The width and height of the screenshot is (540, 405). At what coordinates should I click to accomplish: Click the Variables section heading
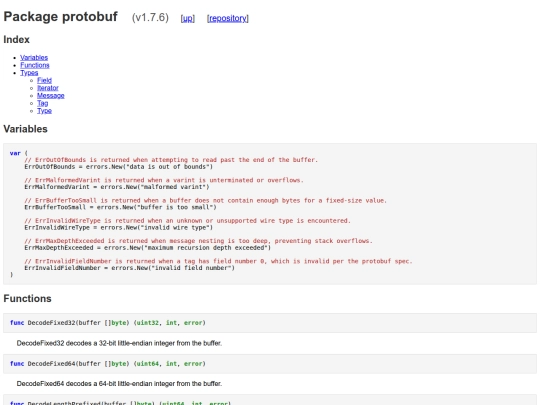point(25,129)
